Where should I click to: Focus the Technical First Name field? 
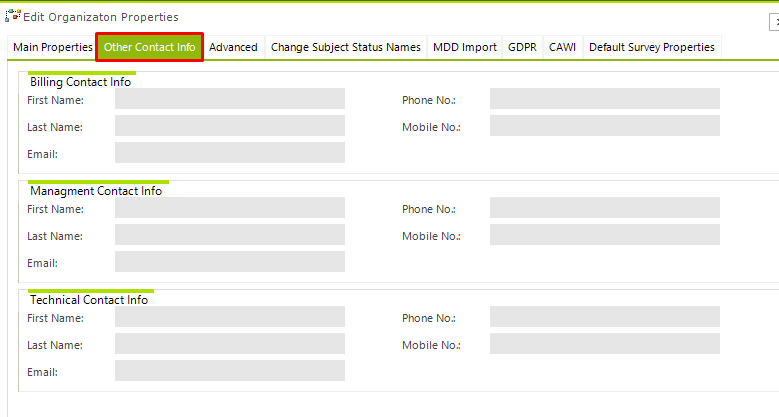pyautogui.click(x=230, y=317)
